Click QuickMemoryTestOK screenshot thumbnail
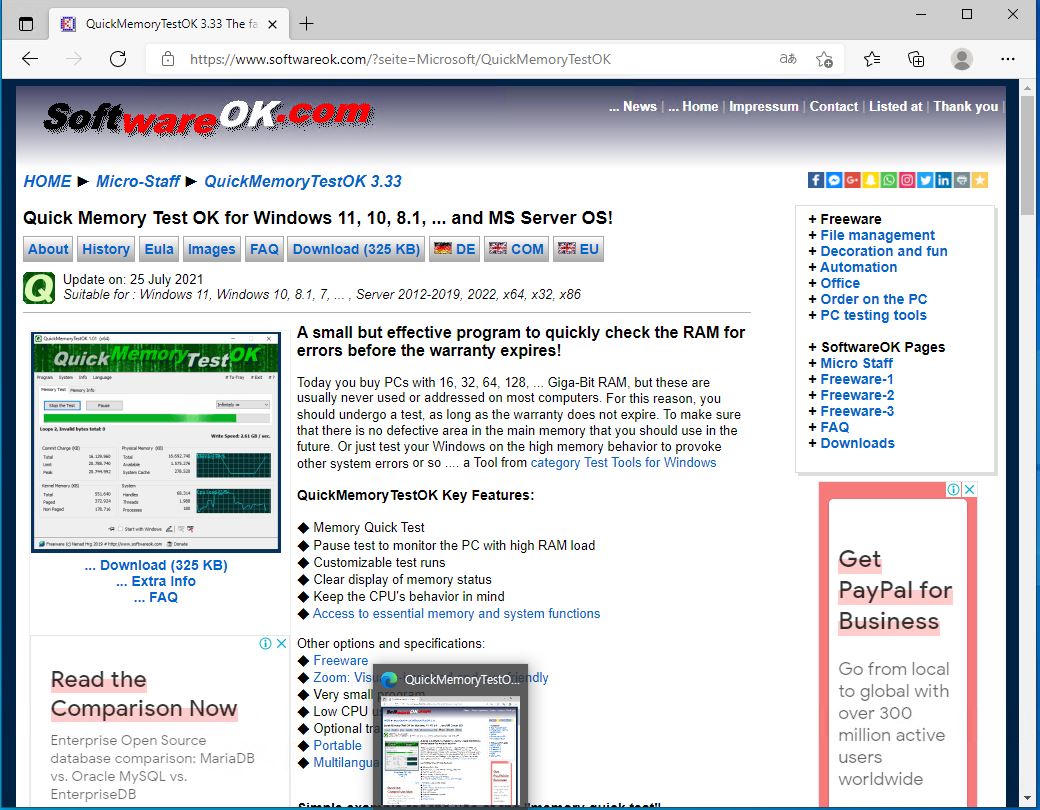The image size is (1040, 810). point(156,442)
